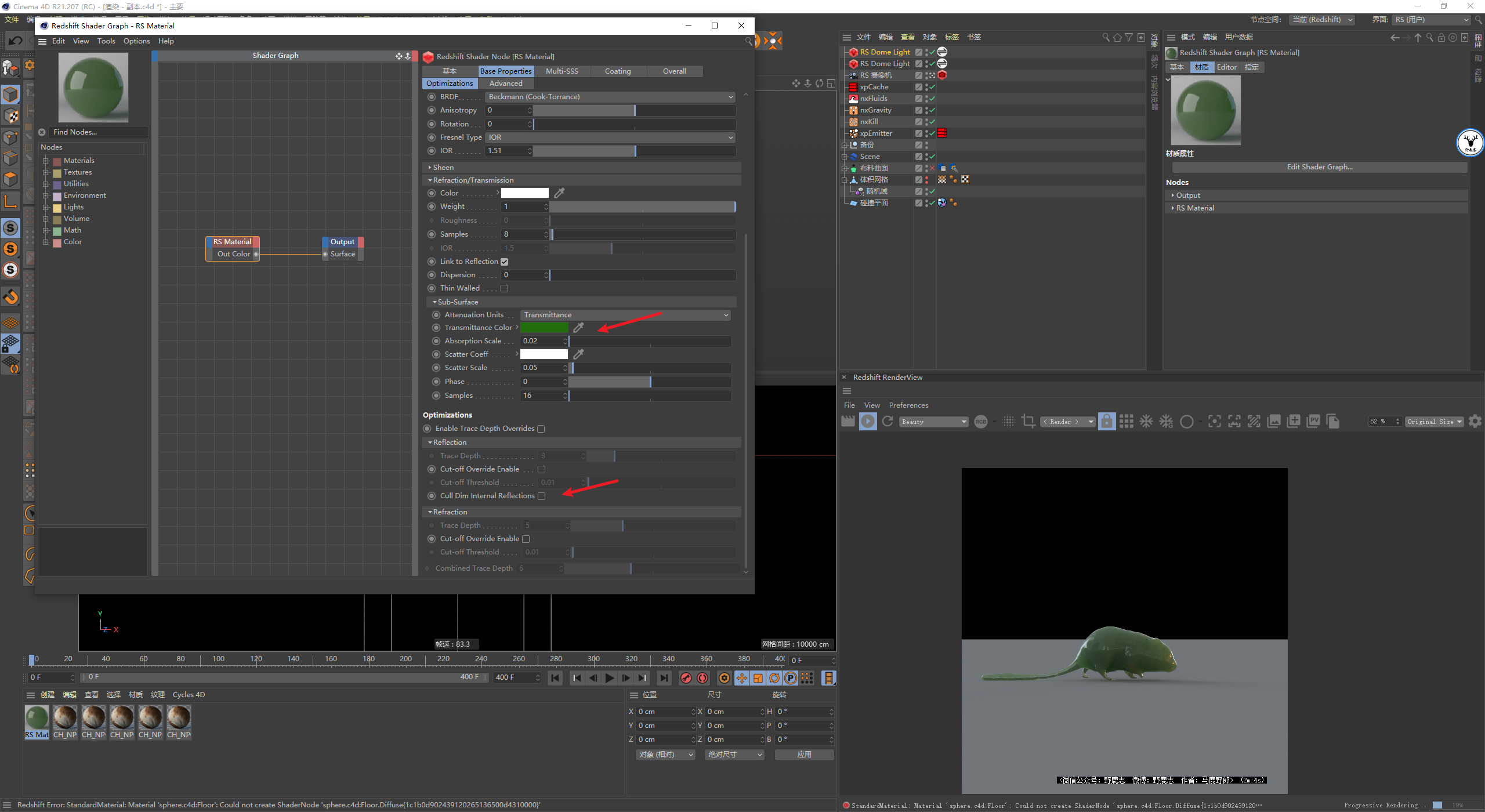Open the BRDF dropdown
The height and width of the screenshot is (812, 1485).
[x=610, y=97]
